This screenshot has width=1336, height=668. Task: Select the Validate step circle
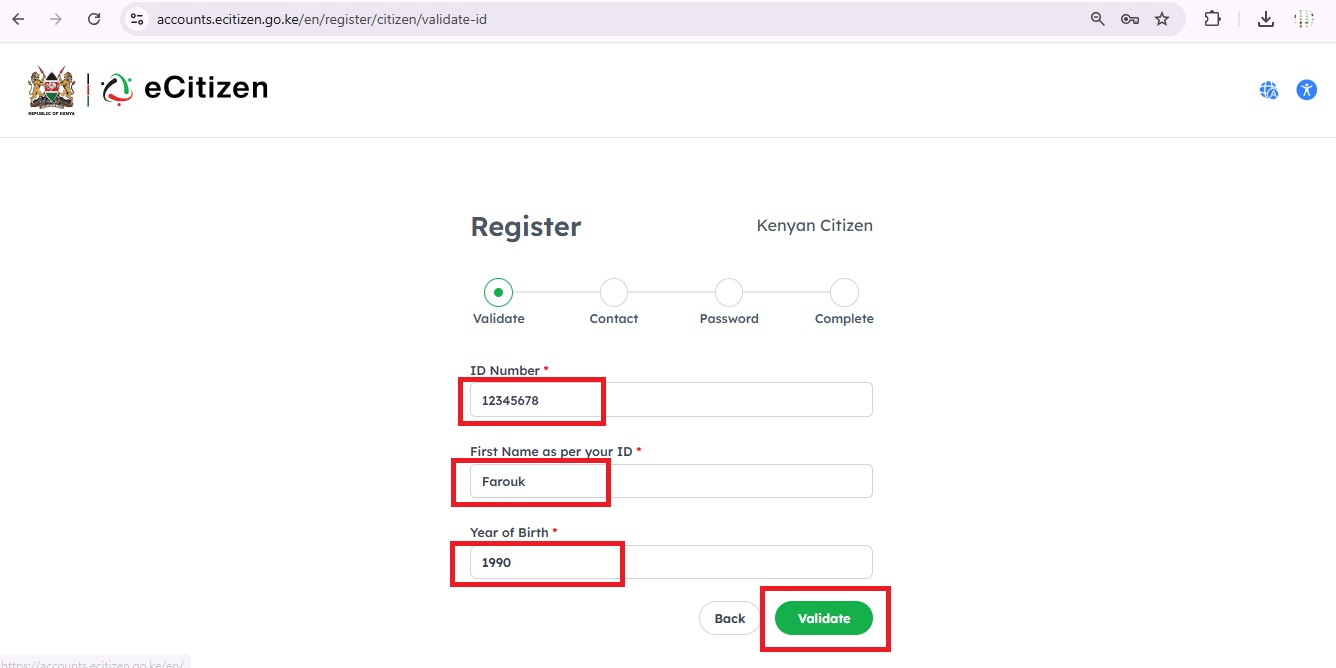click(498, 293)
